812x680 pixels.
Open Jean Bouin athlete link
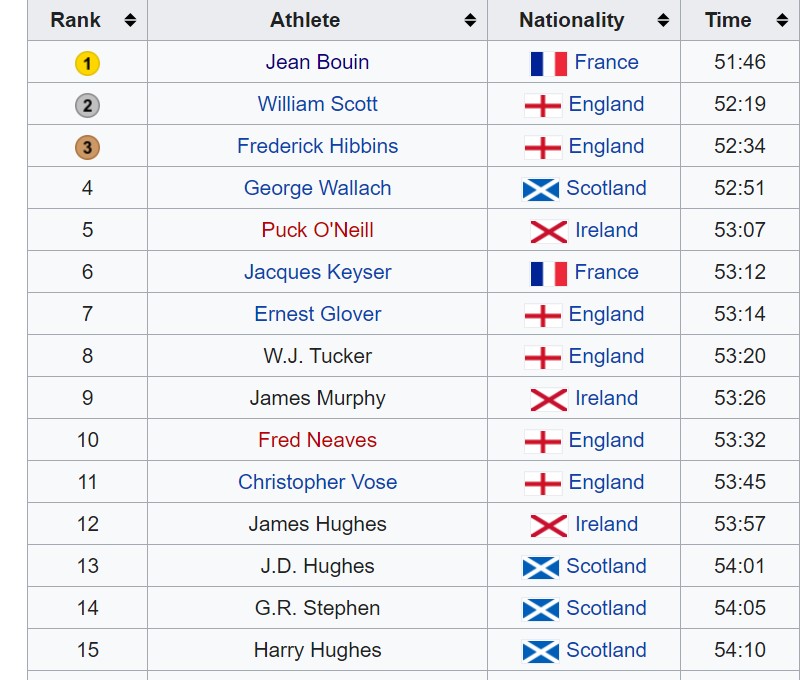click(x=317, y=62)
